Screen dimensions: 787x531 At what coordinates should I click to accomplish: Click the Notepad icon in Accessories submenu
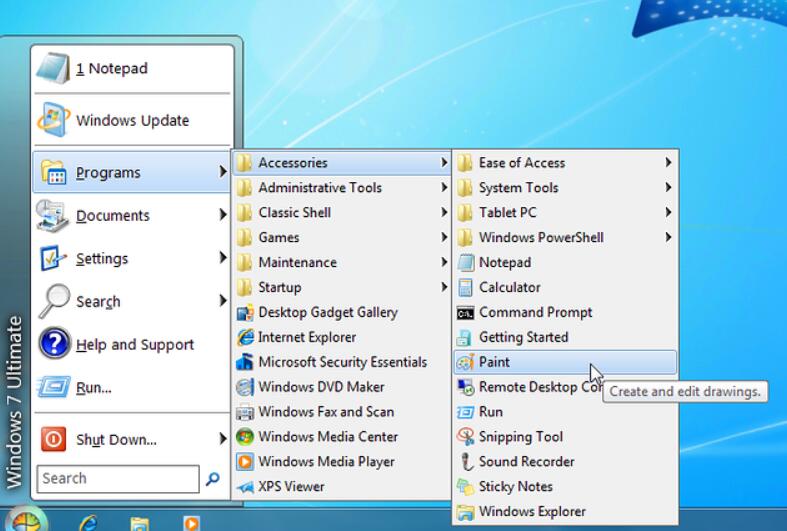coord(465,262)
